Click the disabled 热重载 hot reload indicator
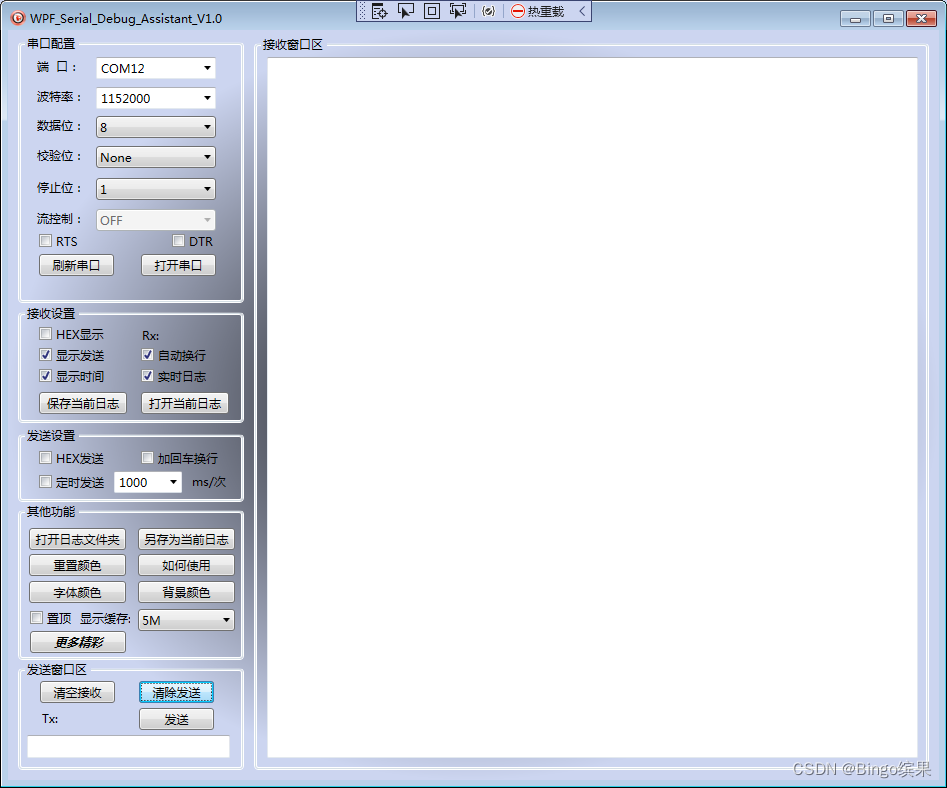The image size is (947, 788). tap(535, 11)
